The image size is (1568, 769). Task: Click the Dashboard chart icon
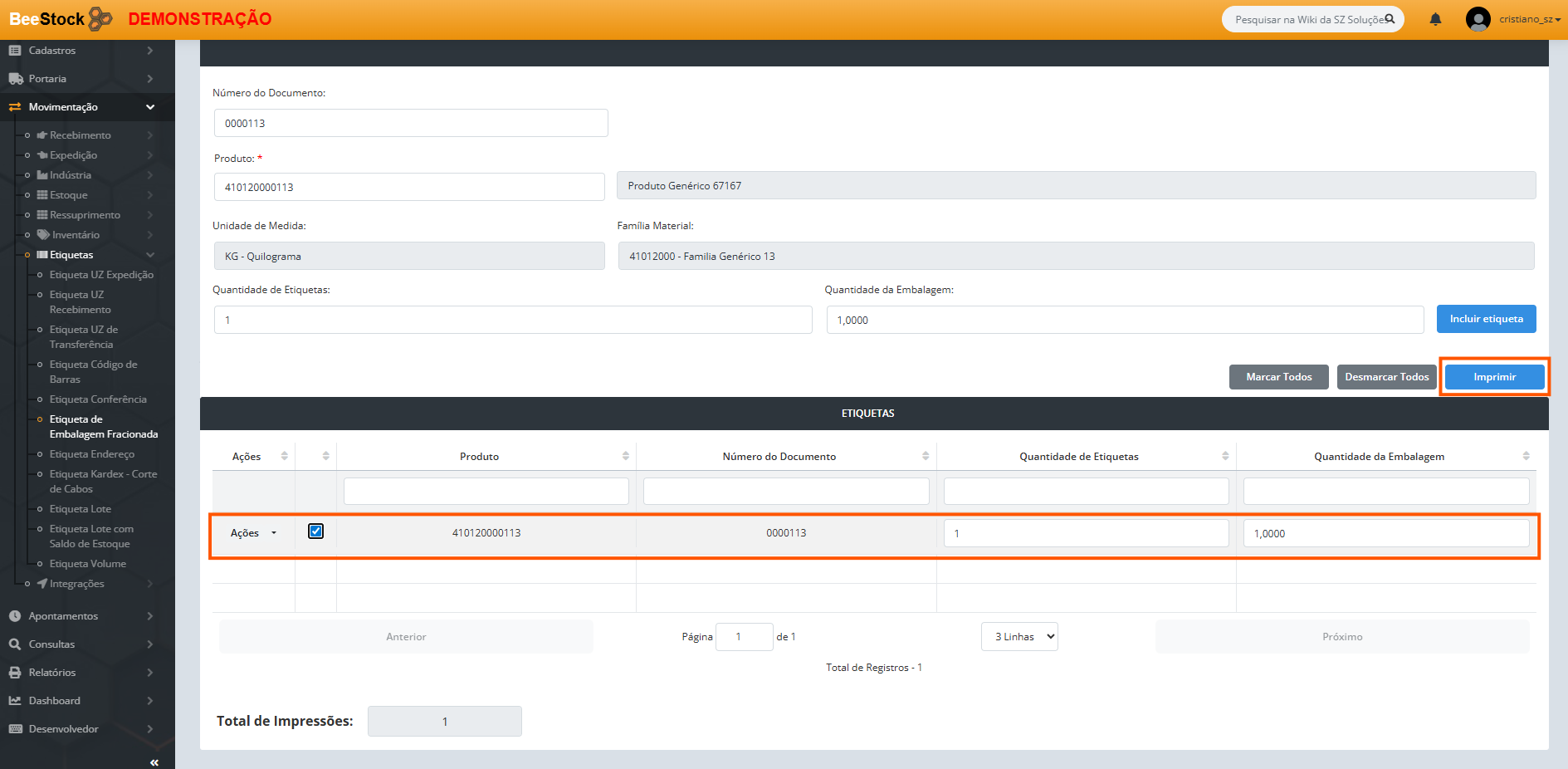pyautogui.click(x=15, y=701)
